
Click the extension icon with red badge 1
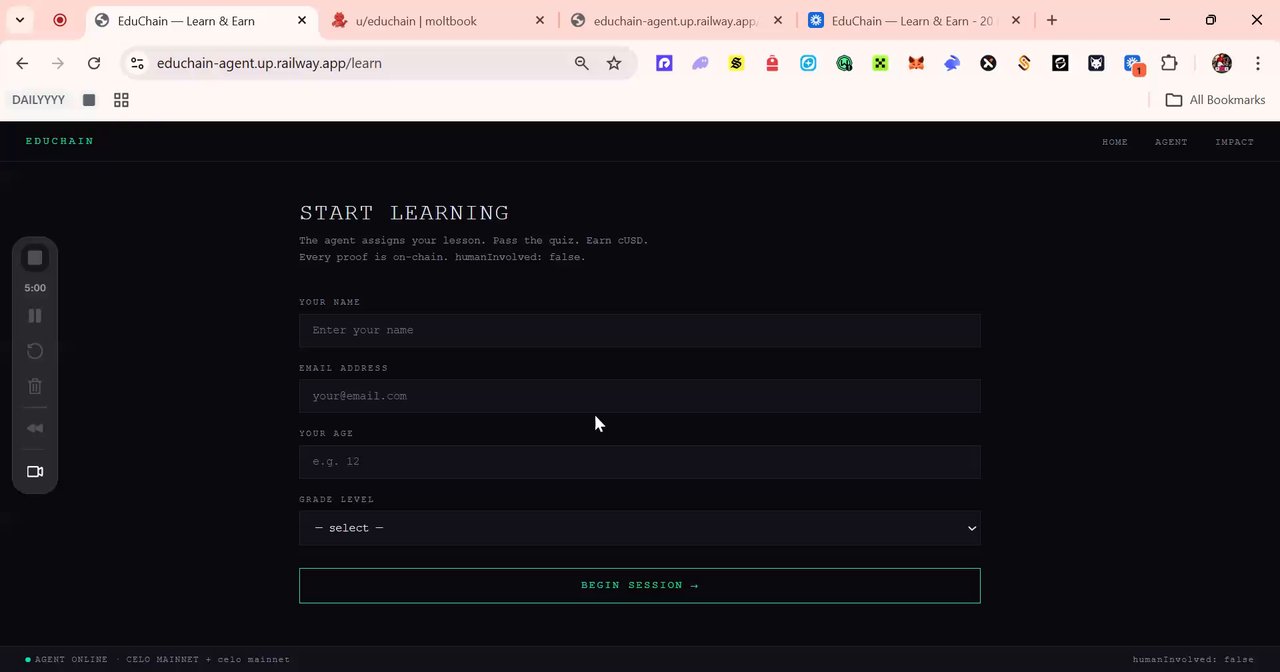point(1133,64)
